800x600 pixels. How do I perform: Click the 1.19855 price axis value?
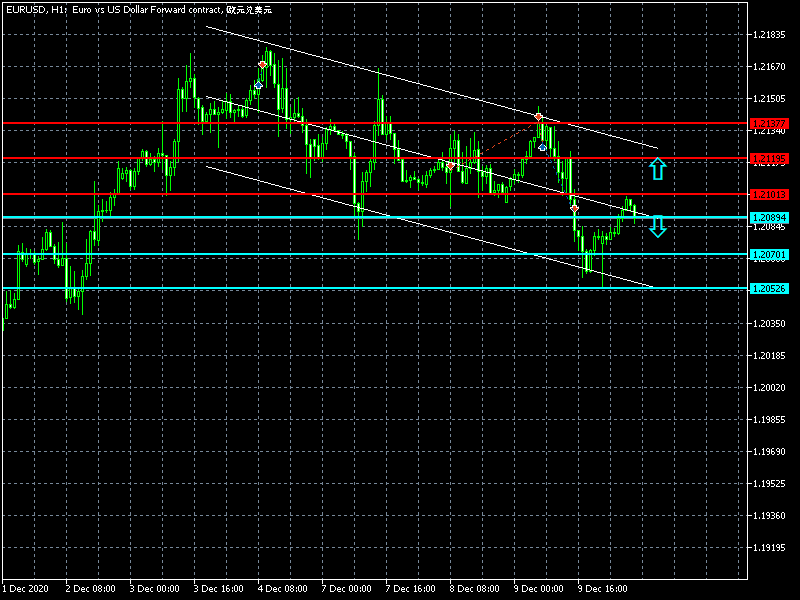769,420
